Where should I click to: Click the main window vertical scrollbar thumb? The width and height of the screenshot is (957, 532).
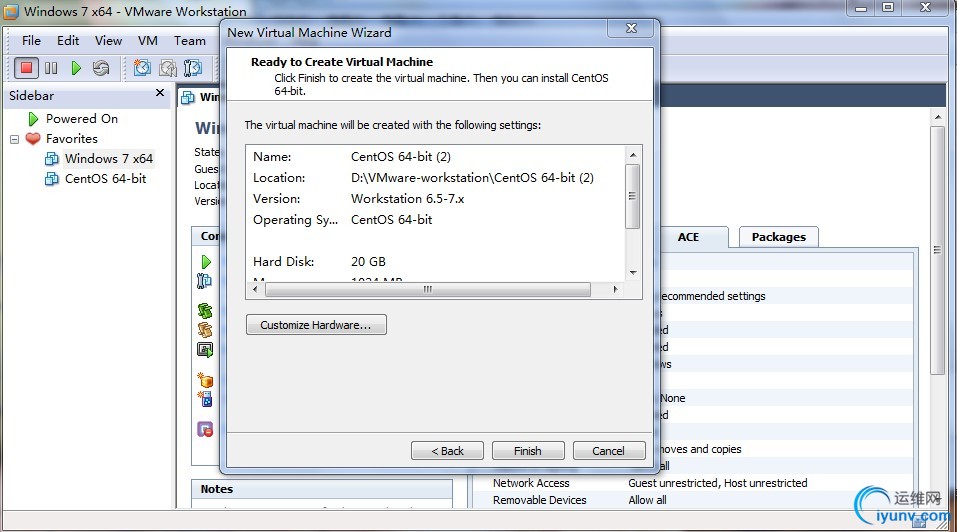[937, 250]
